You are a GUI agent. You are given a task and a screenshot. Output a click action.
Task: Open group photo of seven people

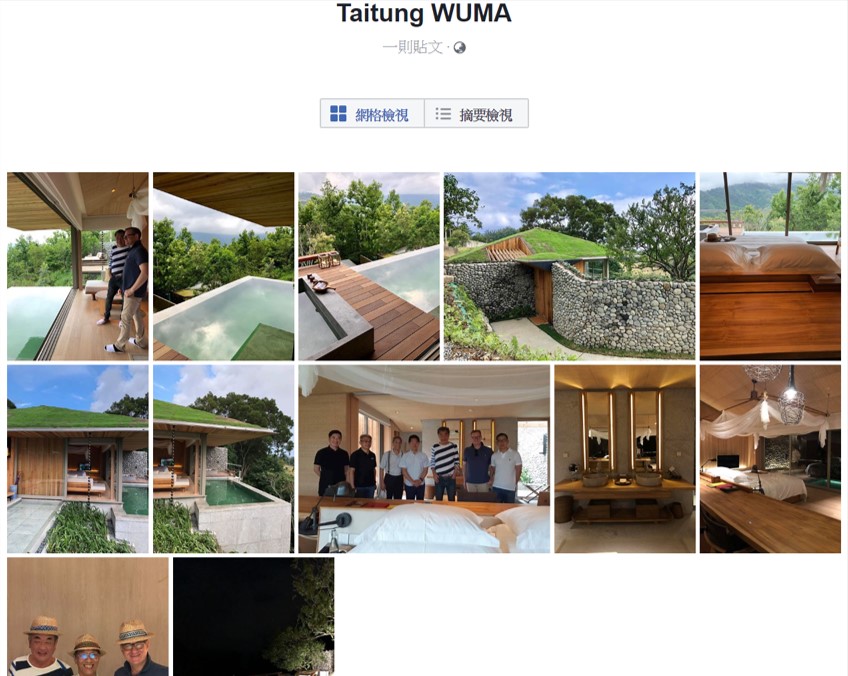coord(424,459)
